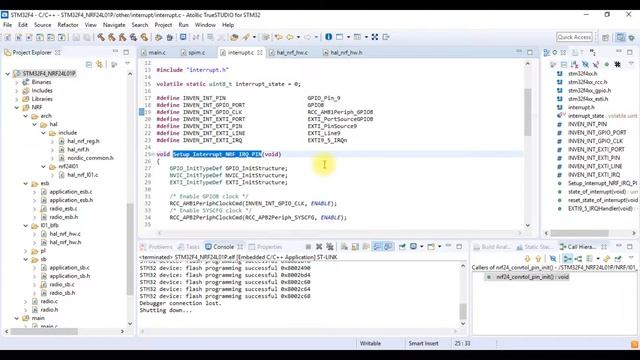Viewport: 640px width, 360px height.
Task: Click the yellow back navigation arrow
Action: [290, 37]
